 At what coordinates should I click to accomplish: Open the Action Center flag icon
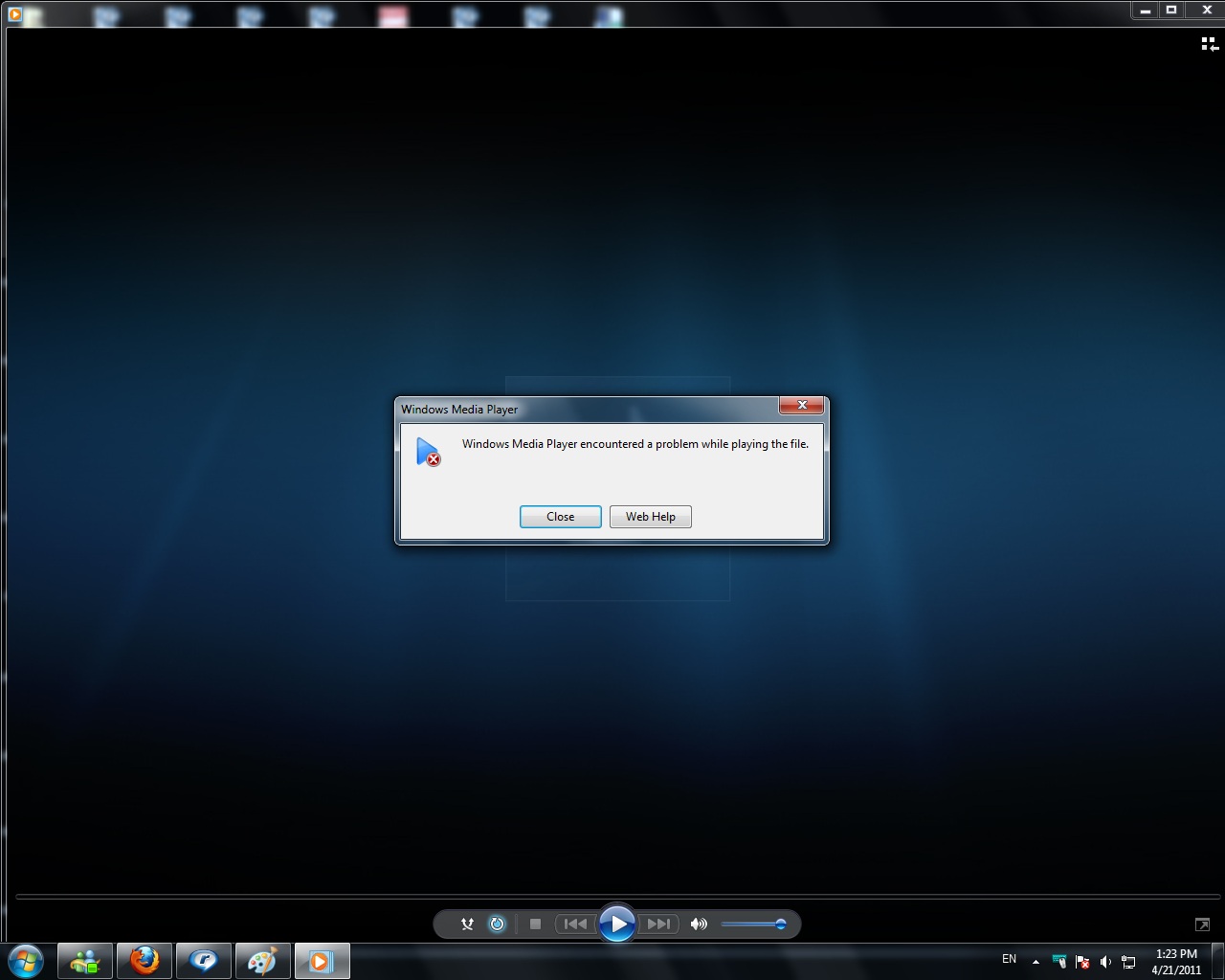pyautogui.click(x=1082, y=961)
